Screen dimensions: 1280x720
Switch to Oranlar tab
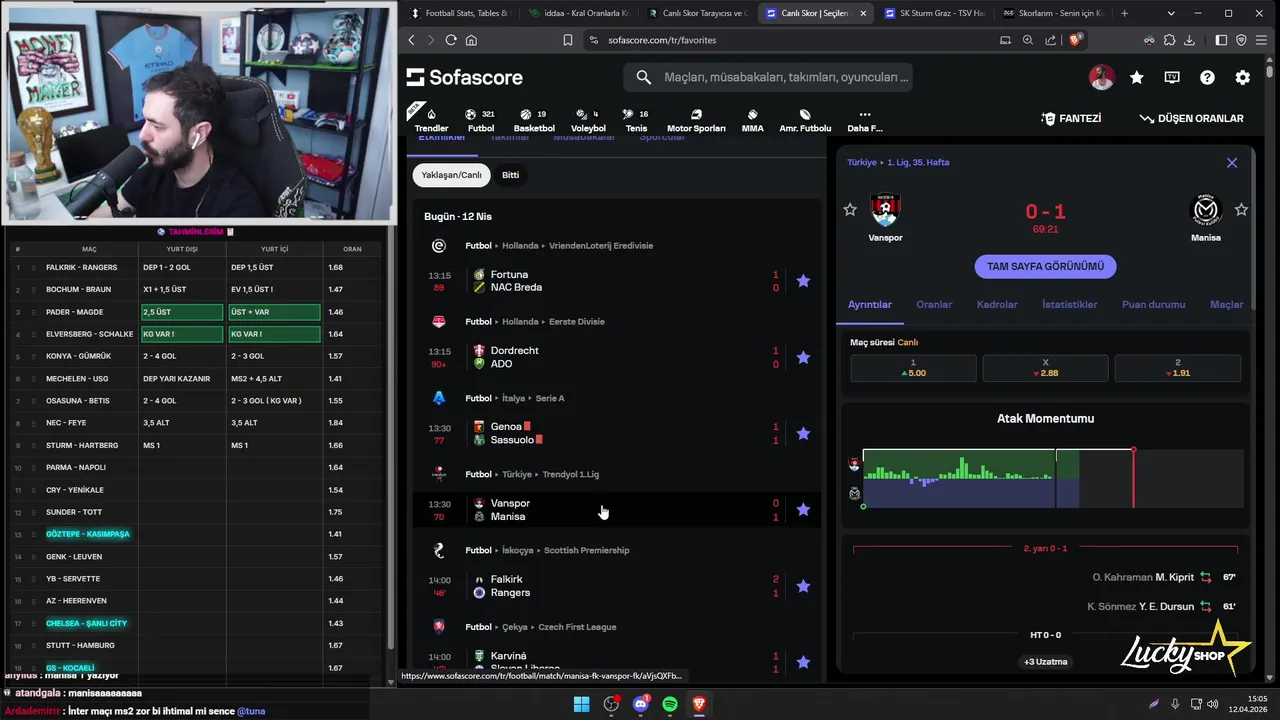coord(934,304)
